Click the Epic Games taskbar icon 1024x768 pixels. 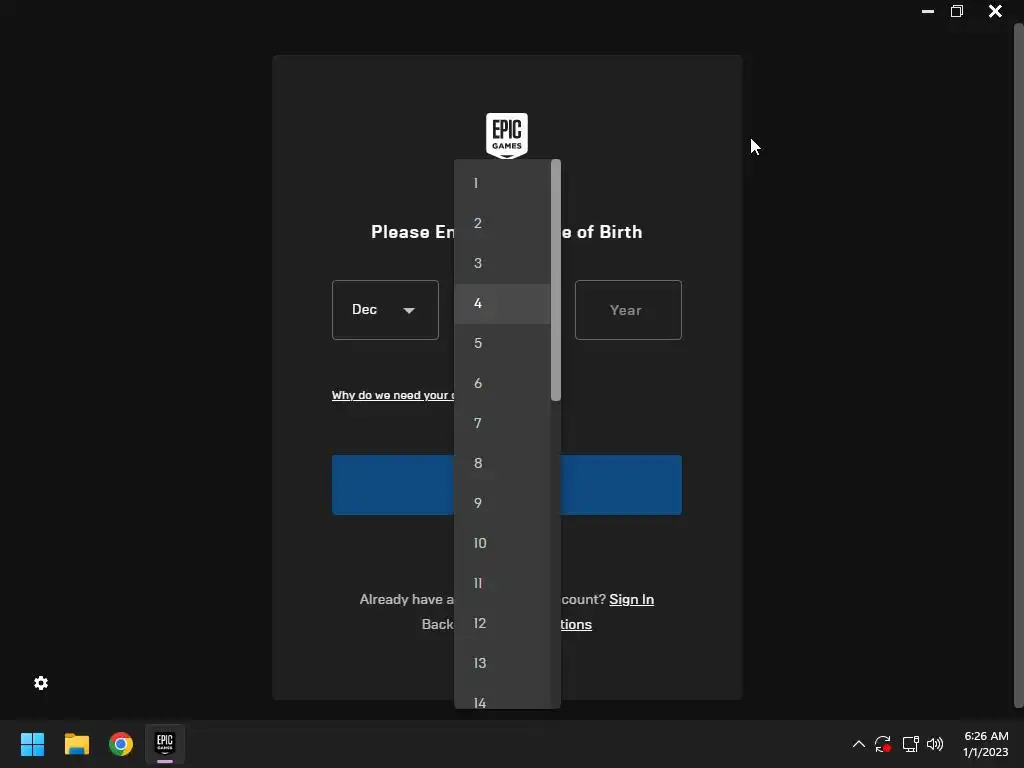pyautogui.click(x=165, y=744)
